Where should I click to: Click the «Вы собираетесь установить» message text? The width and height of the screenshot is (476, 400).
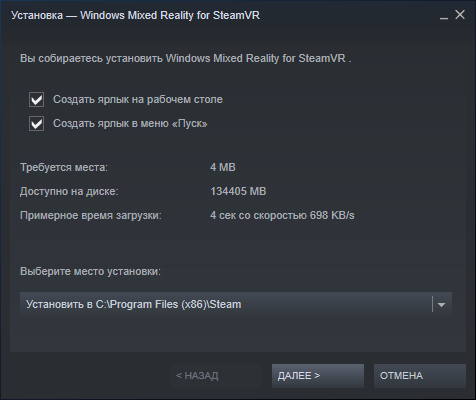[x=186, y=58]
